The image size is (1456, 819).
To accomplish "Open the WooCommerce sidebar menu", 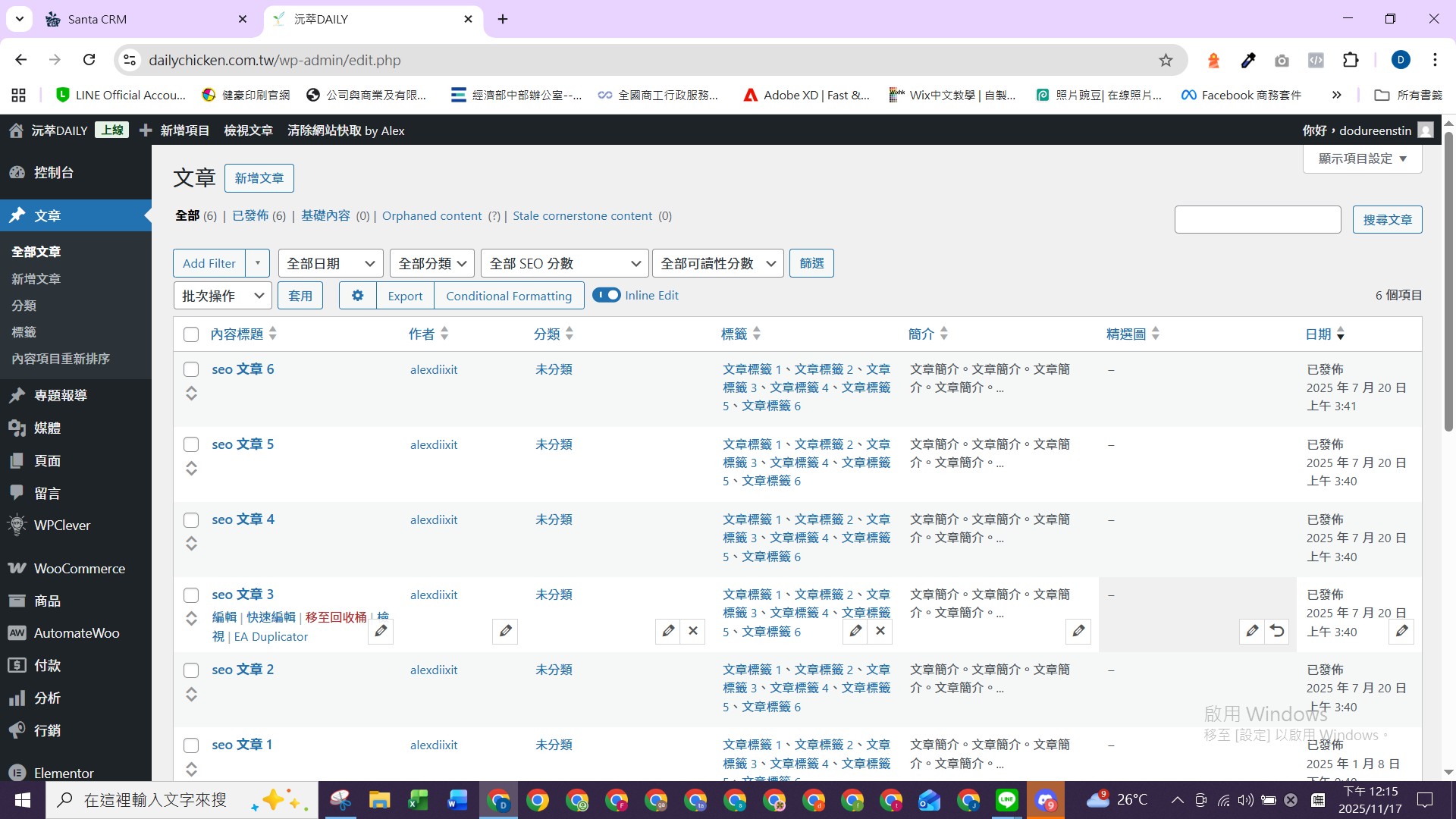I will [79, 569].
